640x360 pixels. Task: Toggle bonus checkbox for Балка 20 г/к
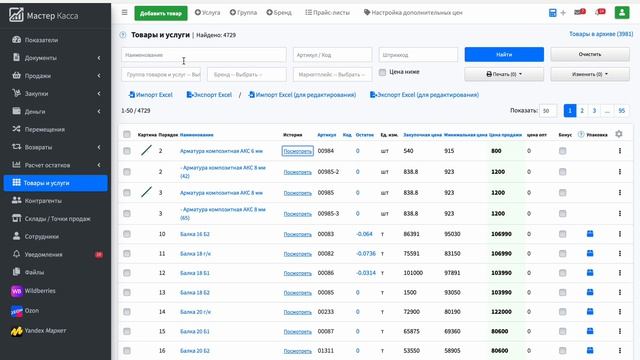pos(562,312)
